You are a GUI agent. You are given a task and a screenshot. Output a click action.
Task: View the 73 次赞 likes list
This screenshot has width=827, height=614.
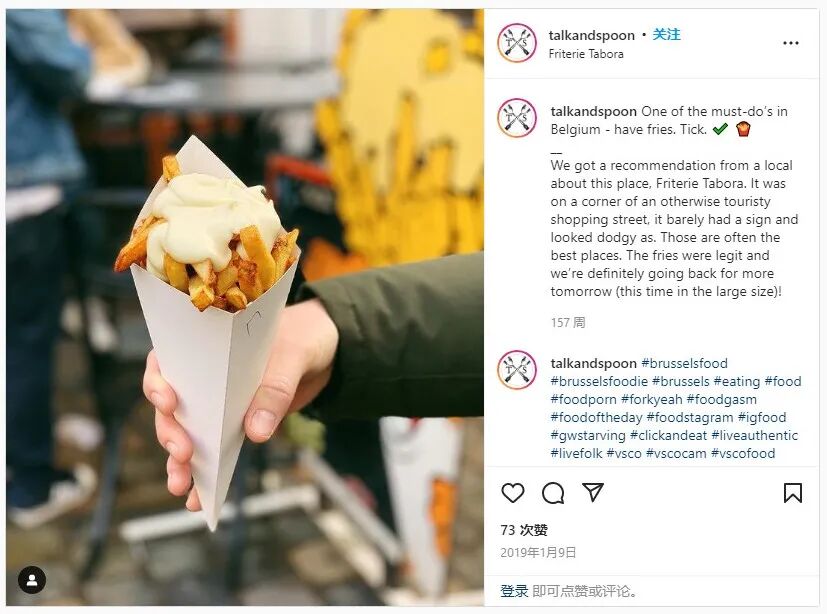click(x=524, y=530)
